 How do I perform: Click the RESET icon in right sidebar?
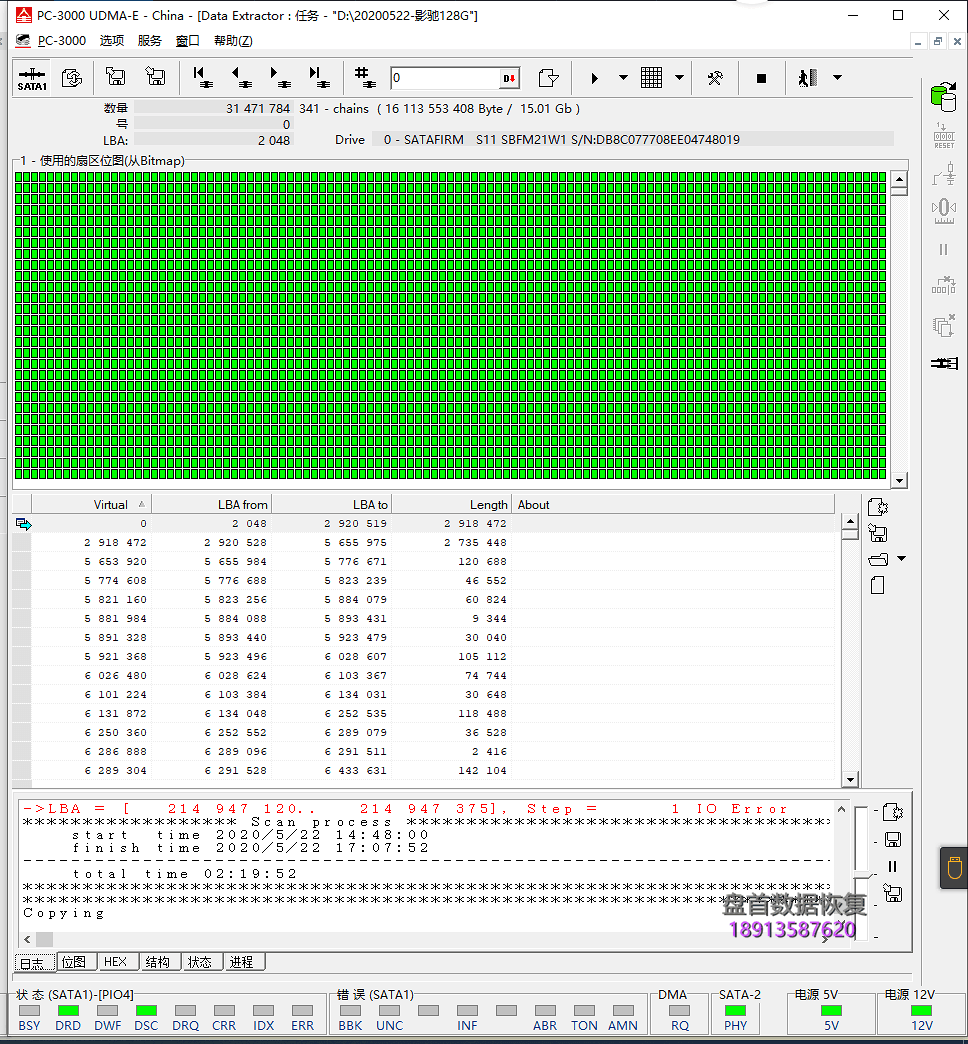click(x=943, y=136)
